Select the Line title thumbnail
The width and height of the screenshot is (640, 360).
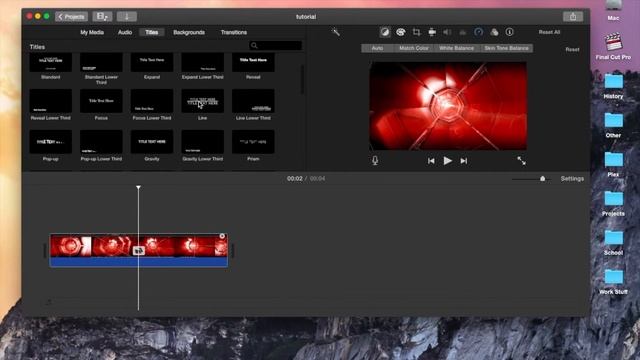point(202,101)
